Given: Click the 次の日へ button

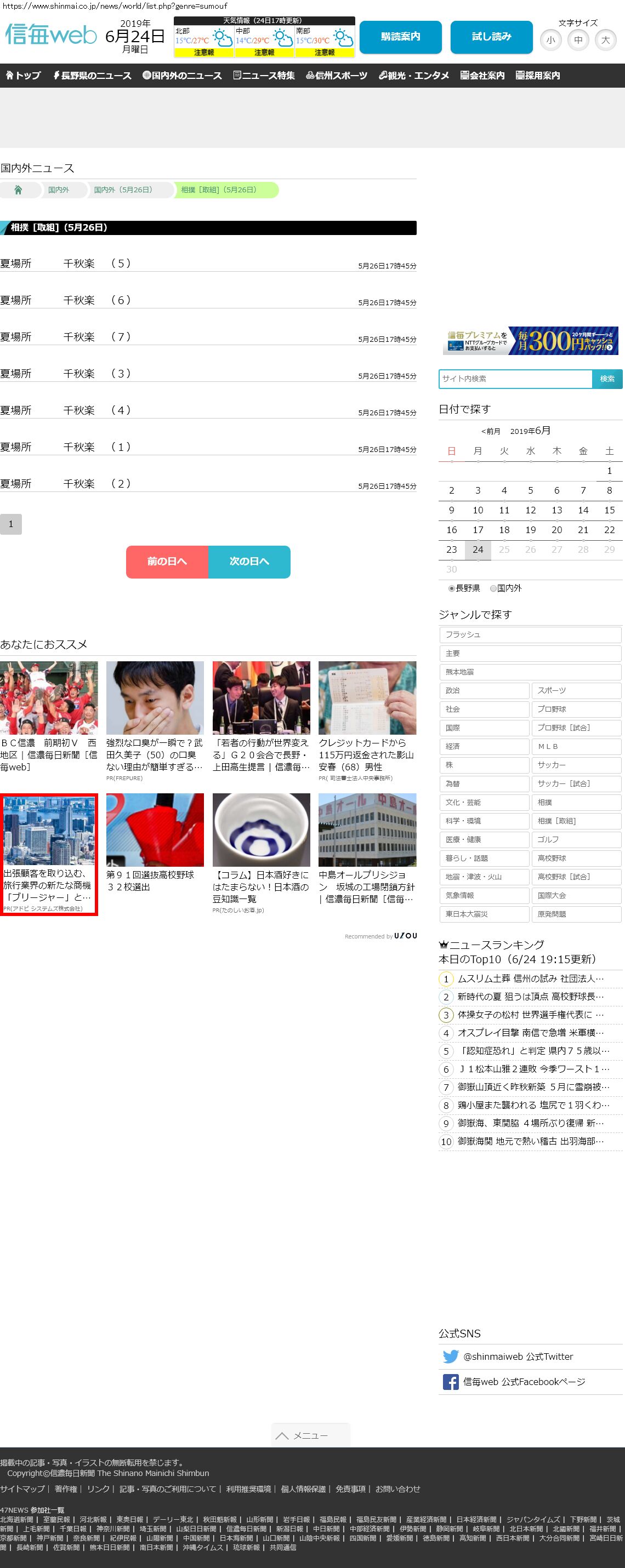Looking at the screenshot, I should [249, 561].
